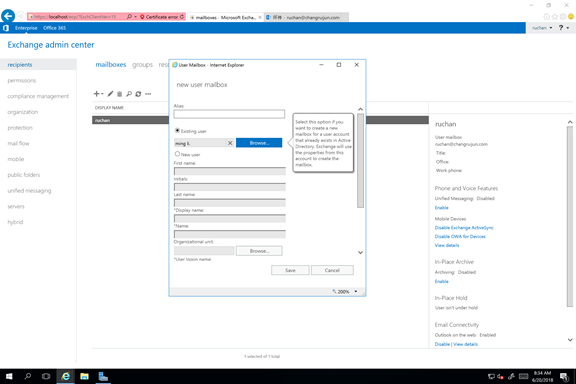576x384 pixels.
Task: Click Disable Exchange ActiveSync link
Action: (464, 228)
